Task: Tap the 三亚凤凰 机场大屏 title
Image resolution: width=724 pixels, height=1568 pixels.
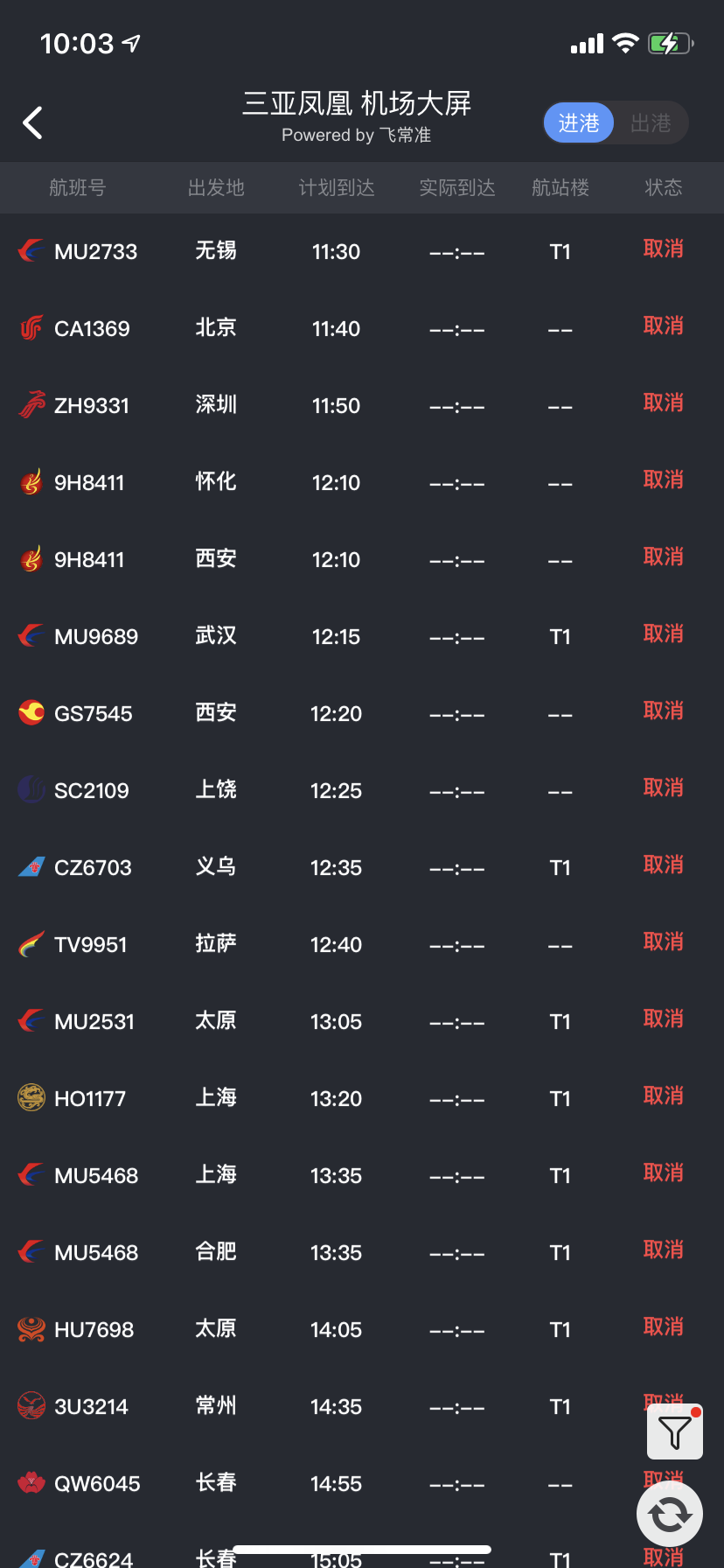Action: 356,104
